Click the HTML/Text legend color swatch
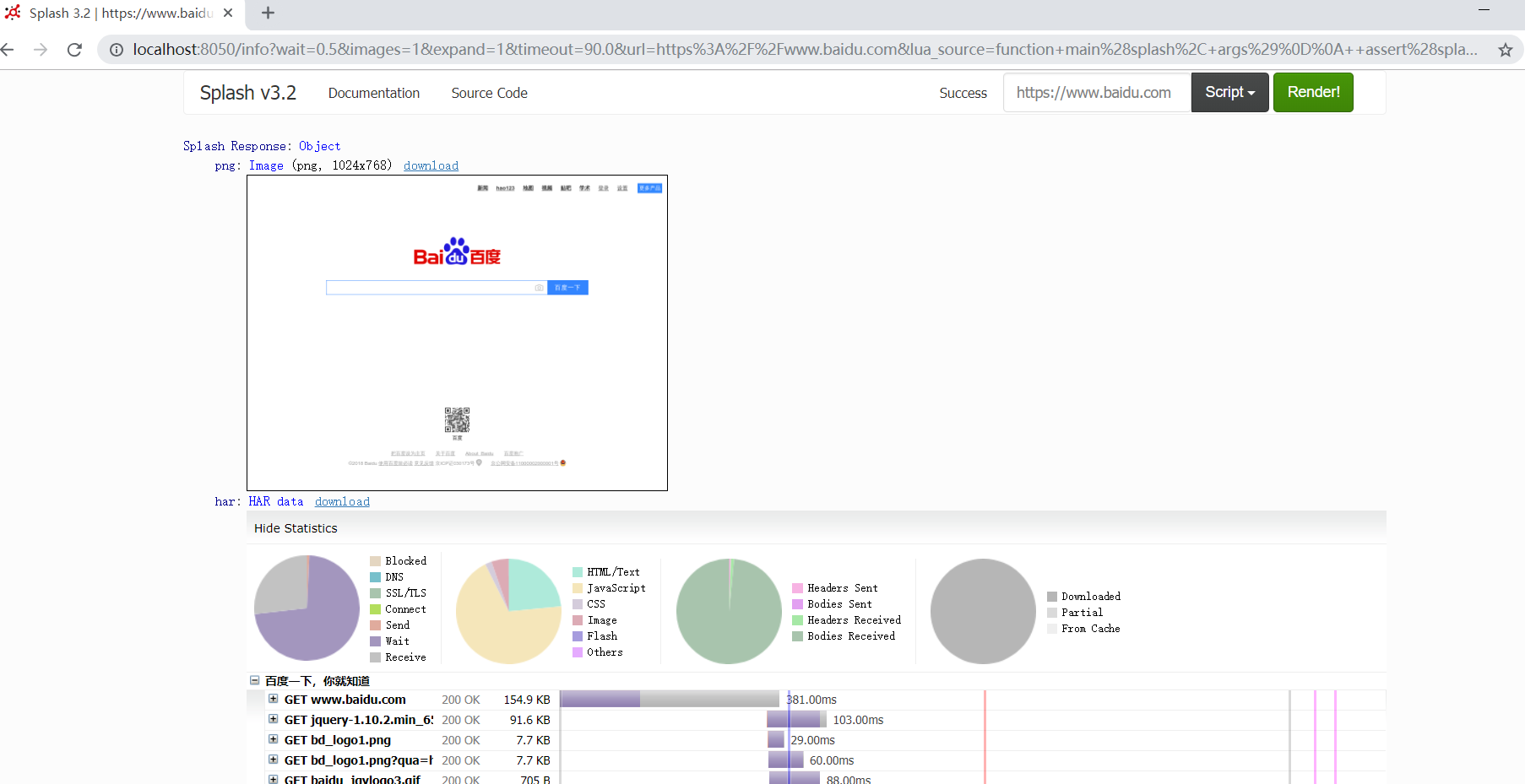1525x784 pixels. tap(578, 572)
